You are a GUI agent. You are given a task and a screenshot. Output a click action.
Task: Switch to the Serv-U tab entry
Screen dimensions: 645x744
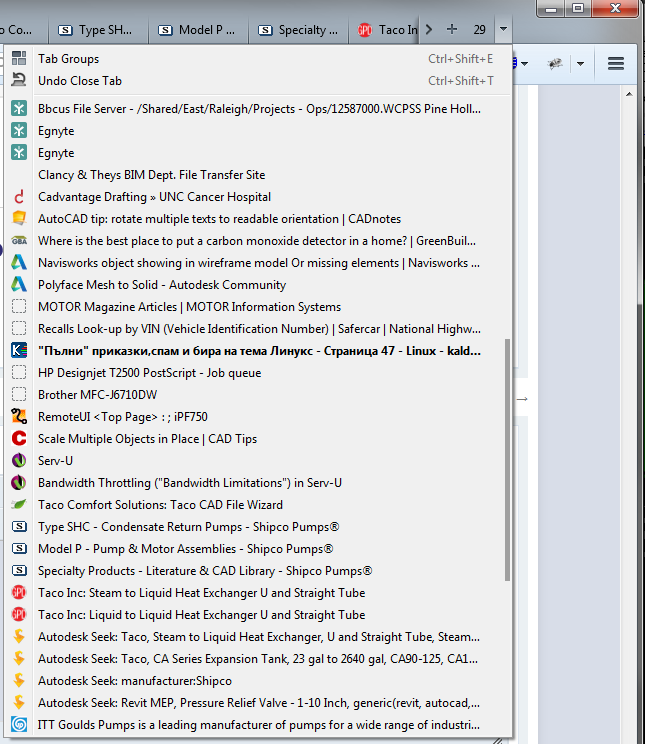258,461
